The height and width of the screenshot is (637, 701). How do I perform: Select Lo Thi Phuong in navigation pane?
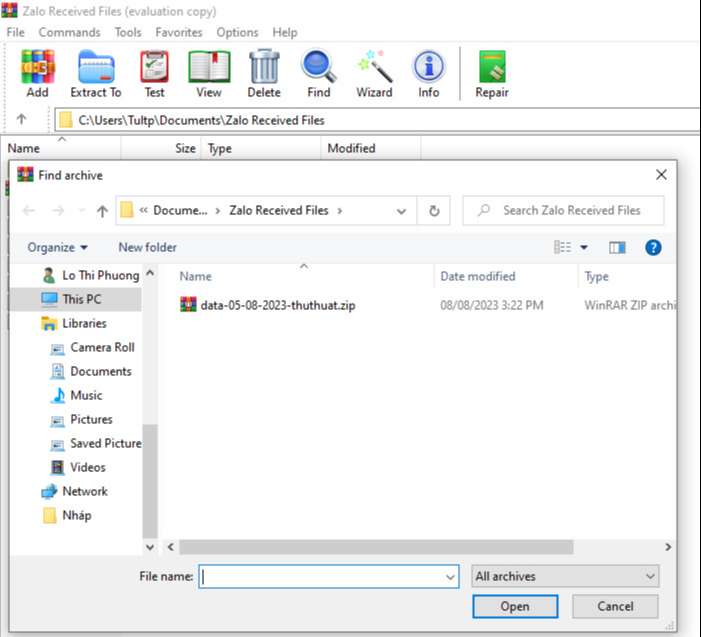tap(90, 275)
